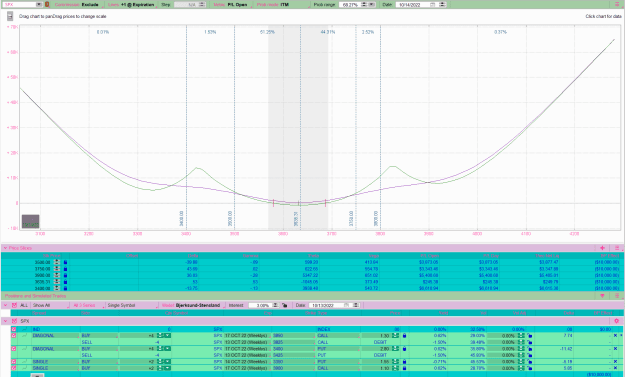625x377 pixels.
Task: Open the SPX symbol selector dropdown
Action: 39,4
